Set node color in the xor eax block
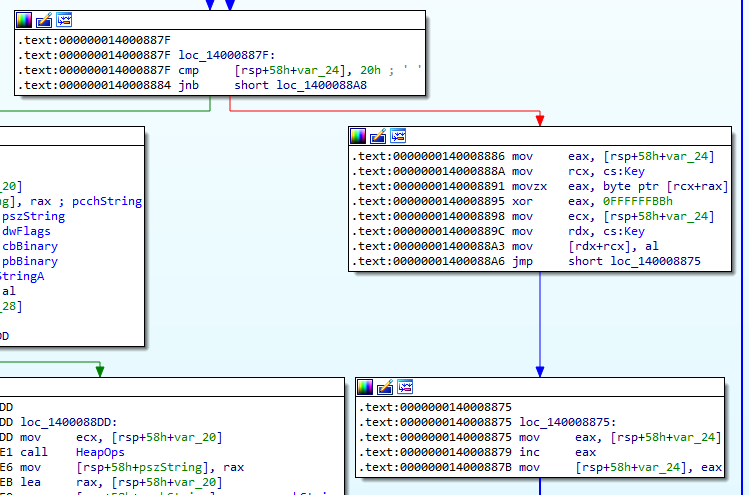Screen dimensions: 749x495 click(358, 136)
